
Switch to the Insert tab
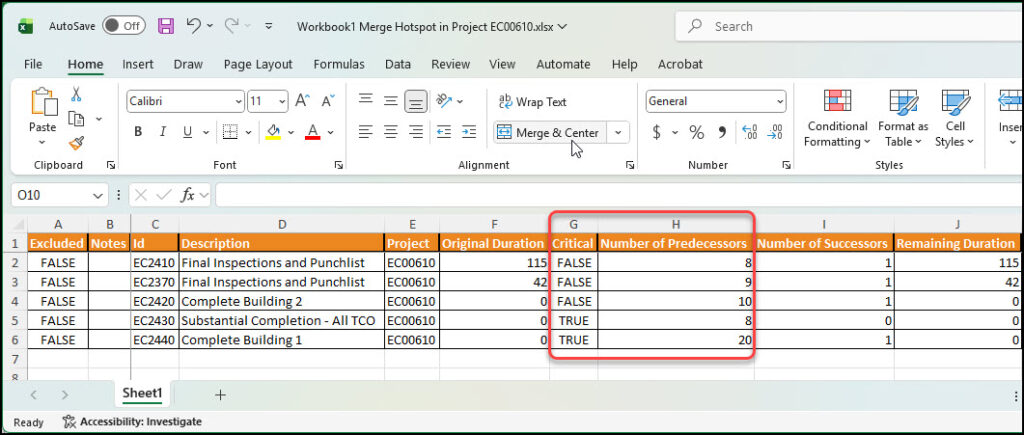click(x=138, y=64)
